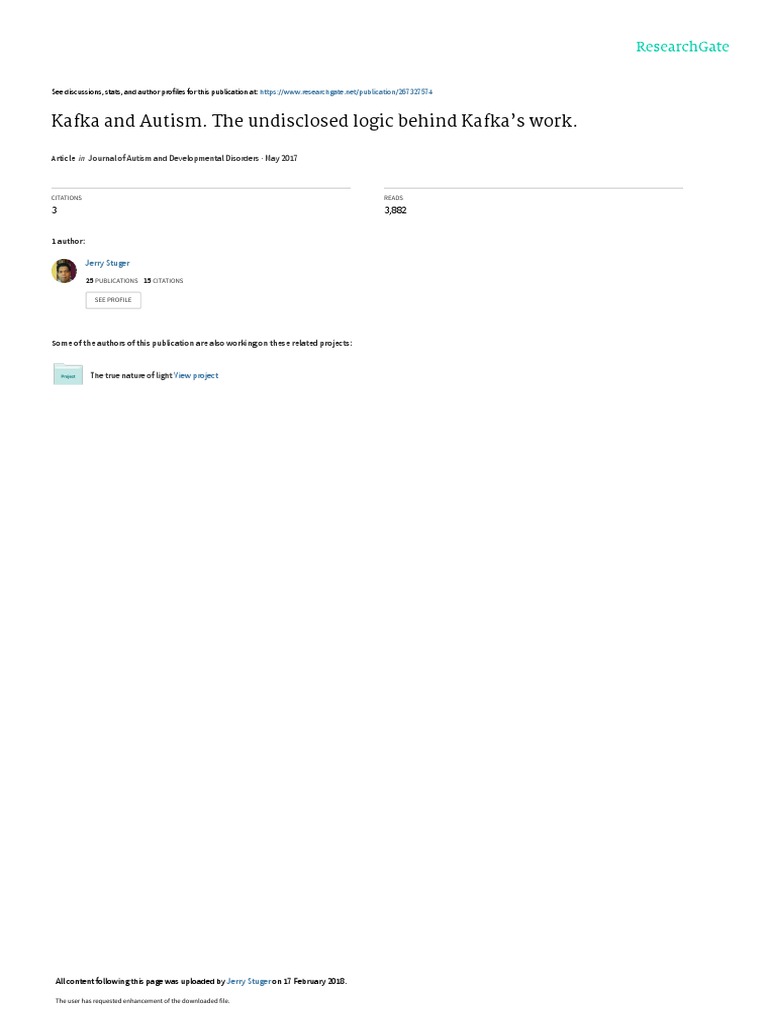Open the researchgate.net publication URL
Screen dimensions: 768x1024
346,92
